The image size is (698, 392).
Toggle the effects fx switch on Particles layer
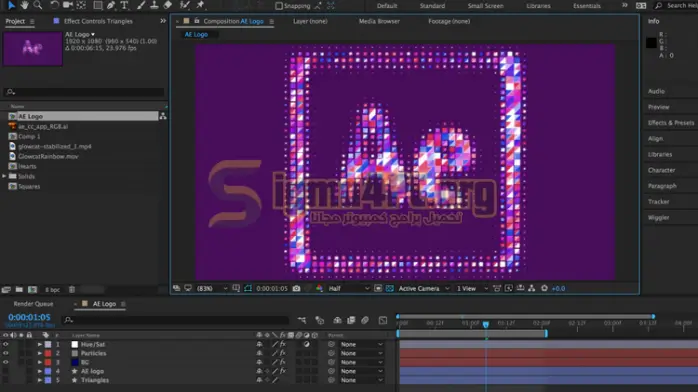[283, 353]
